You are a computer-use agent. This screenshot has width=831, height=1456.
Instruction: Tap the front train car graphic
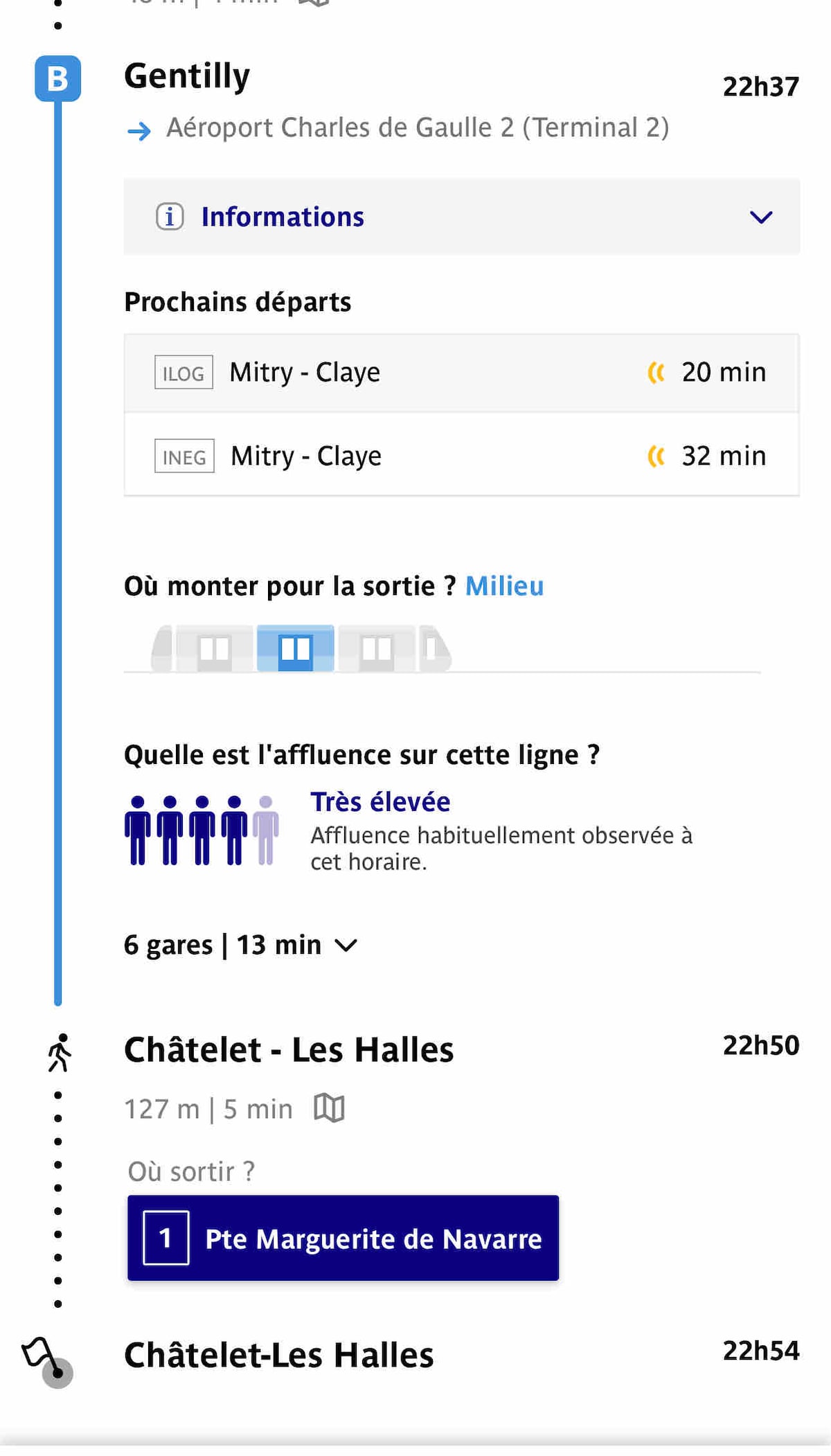click(434, 649)
